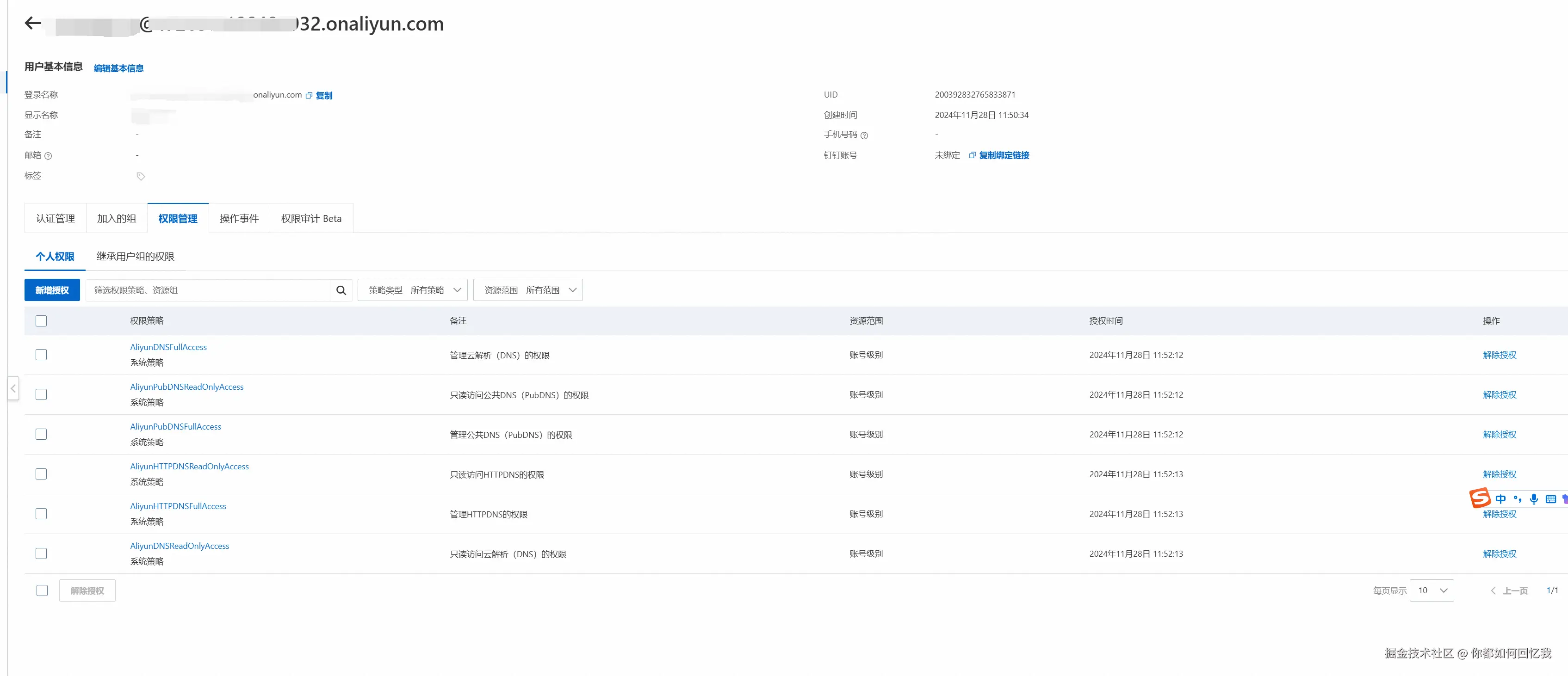The height and width of the screenshot is (676, 1568).
Task: Click the tag icon next to 标签
Action: [x=141, y=177]
